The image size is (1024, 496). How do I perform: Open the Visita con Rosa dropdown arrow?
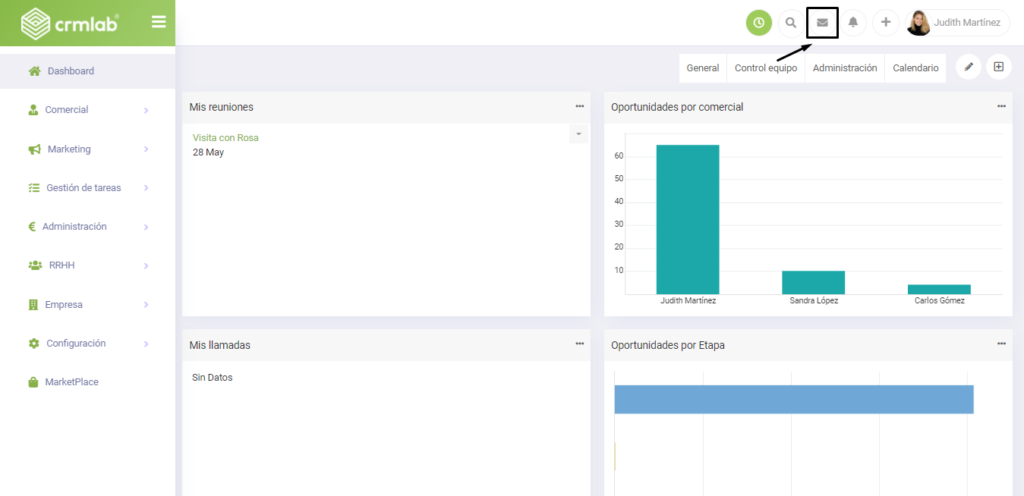coord(578,134)
